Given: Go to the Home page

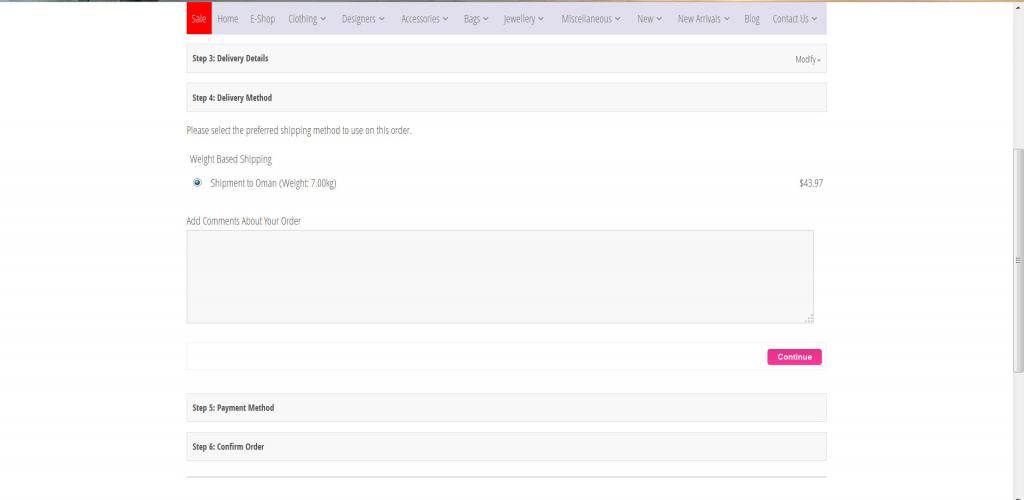Looking at the screenshot, I should 227,19.
